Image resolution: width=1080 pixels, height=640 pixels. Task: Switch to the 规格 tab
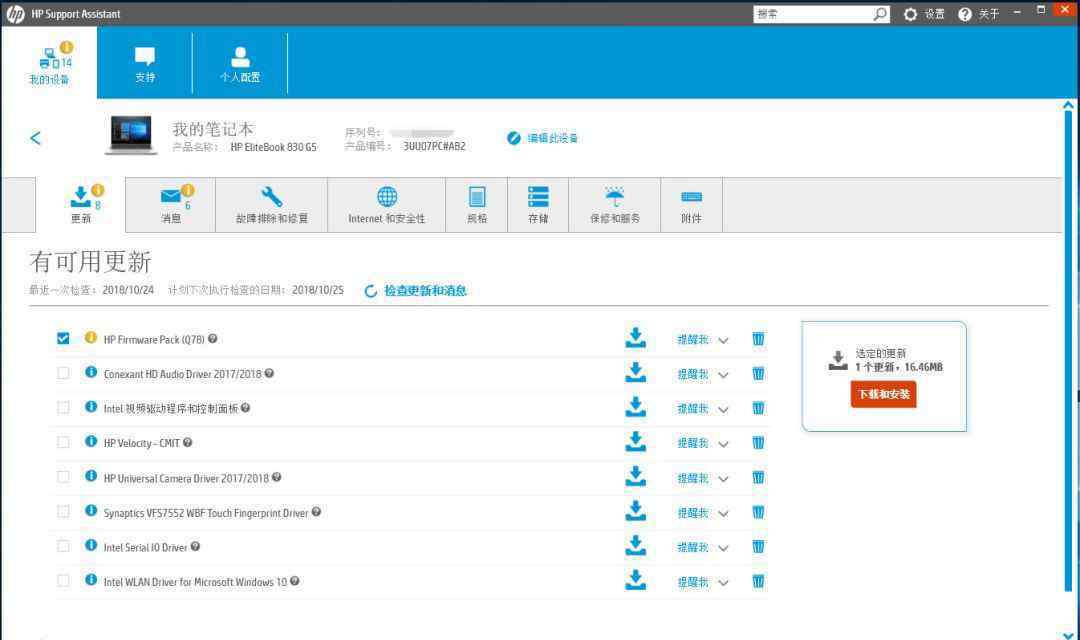coord(477,205)
